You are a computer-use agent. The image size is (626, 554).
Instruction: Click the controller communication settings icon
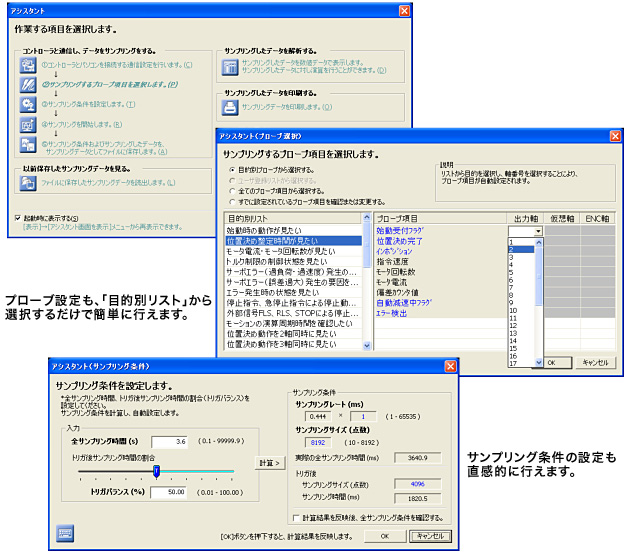pyautogui.click(x=28, y=65)
